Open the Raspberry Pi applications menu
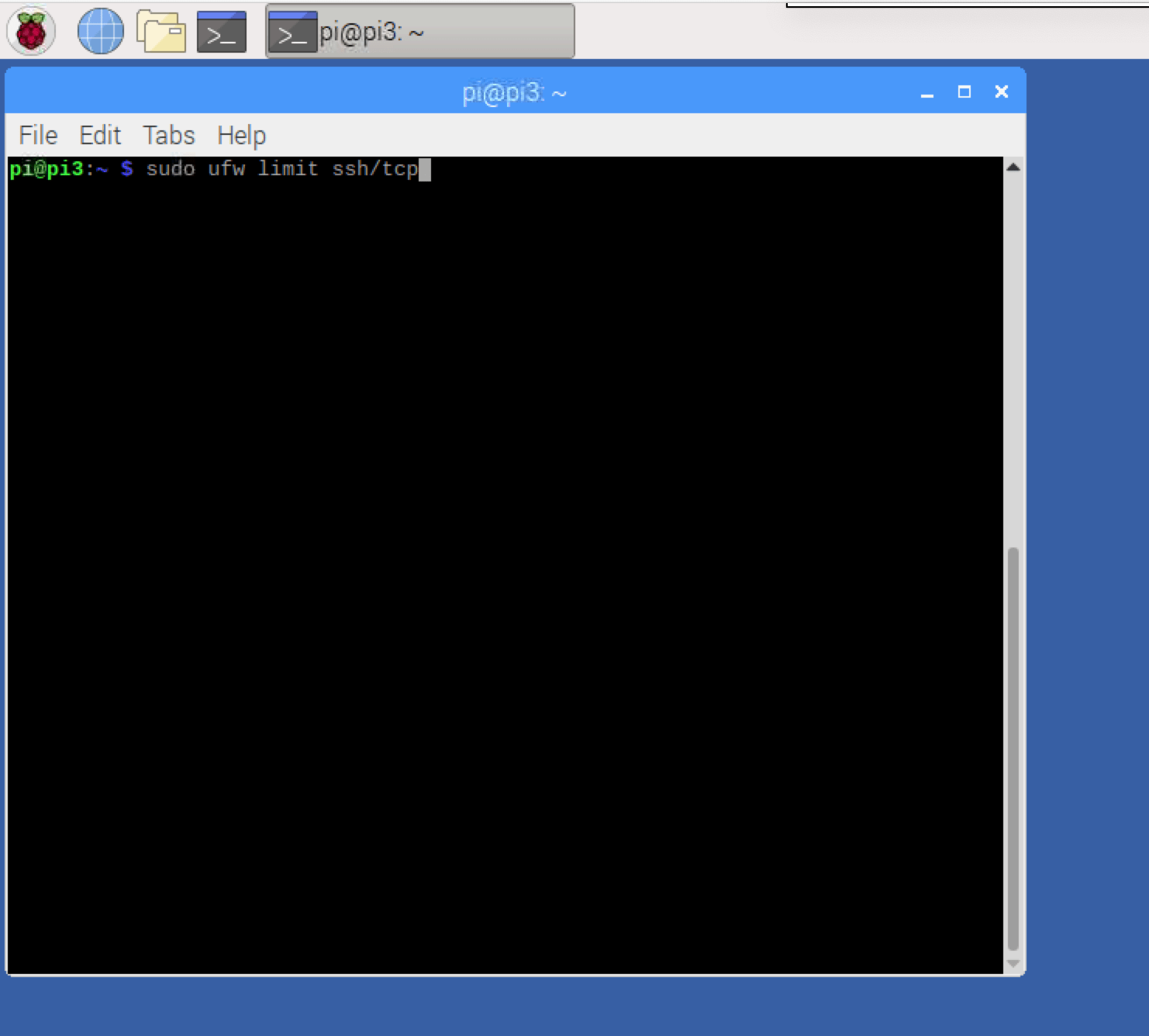 pos(29,31)
